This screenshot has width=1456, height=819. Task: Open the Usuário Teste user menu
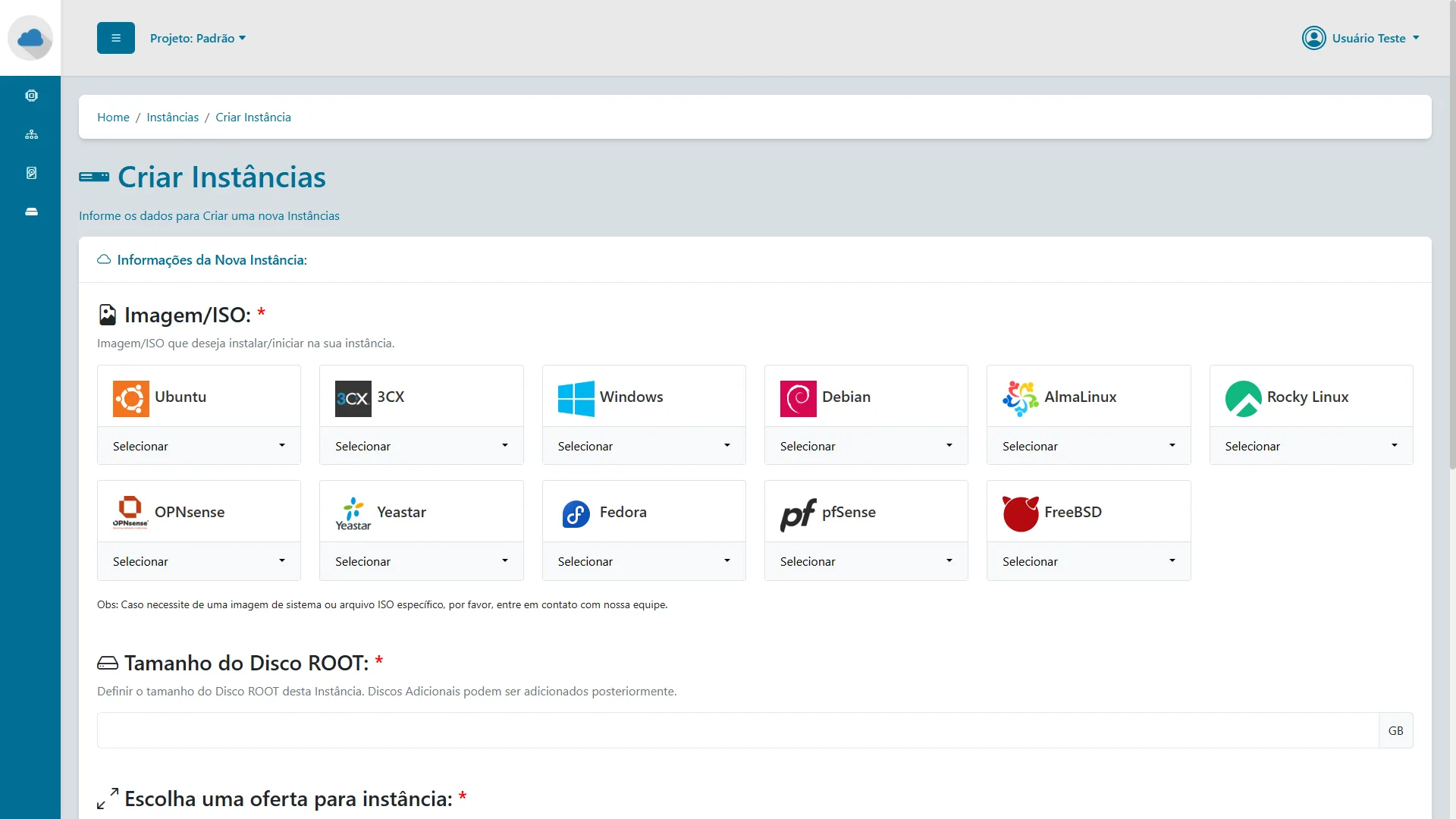coord(1360,38)
